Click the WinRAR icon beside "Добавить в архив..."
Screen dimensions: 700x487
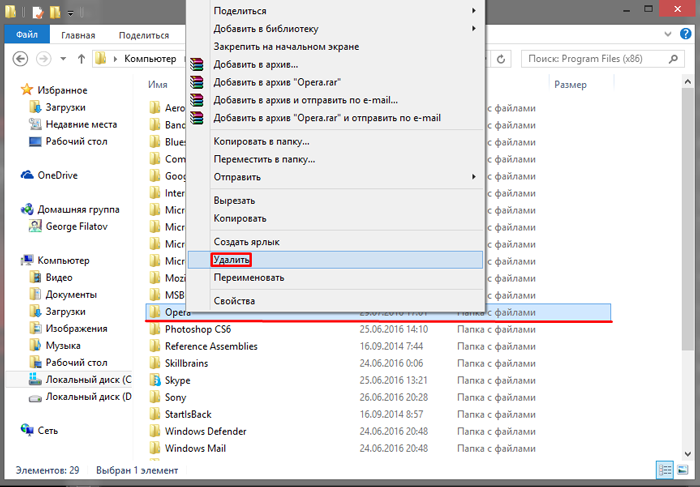coord(196,64)
